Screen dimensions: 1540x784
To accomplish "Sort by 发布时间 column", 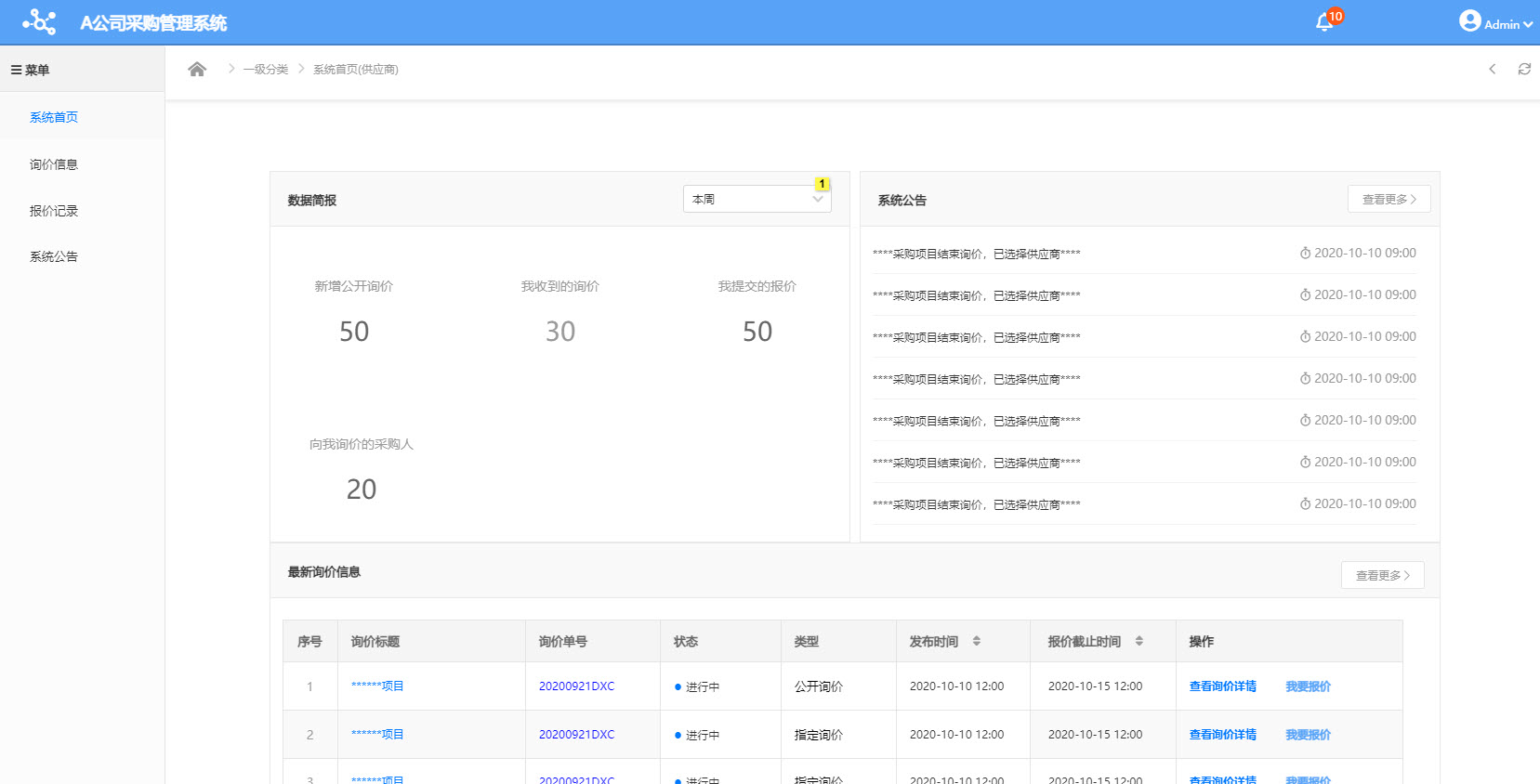I will (x=977, y=641).
